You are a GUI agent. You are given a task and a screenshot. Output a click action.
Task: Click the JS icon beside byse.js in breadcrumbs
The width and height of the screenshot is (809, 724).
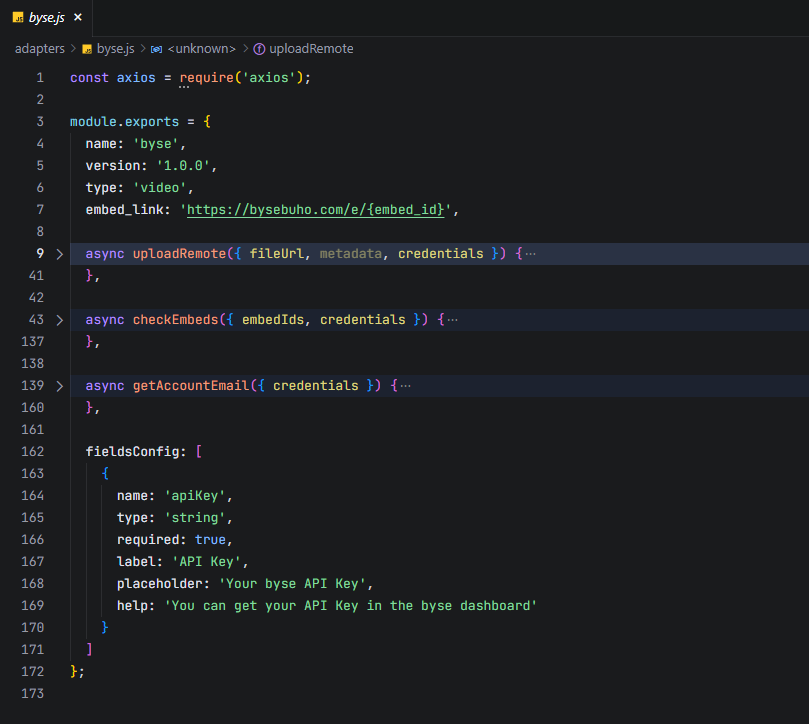(x=87, y=48)
